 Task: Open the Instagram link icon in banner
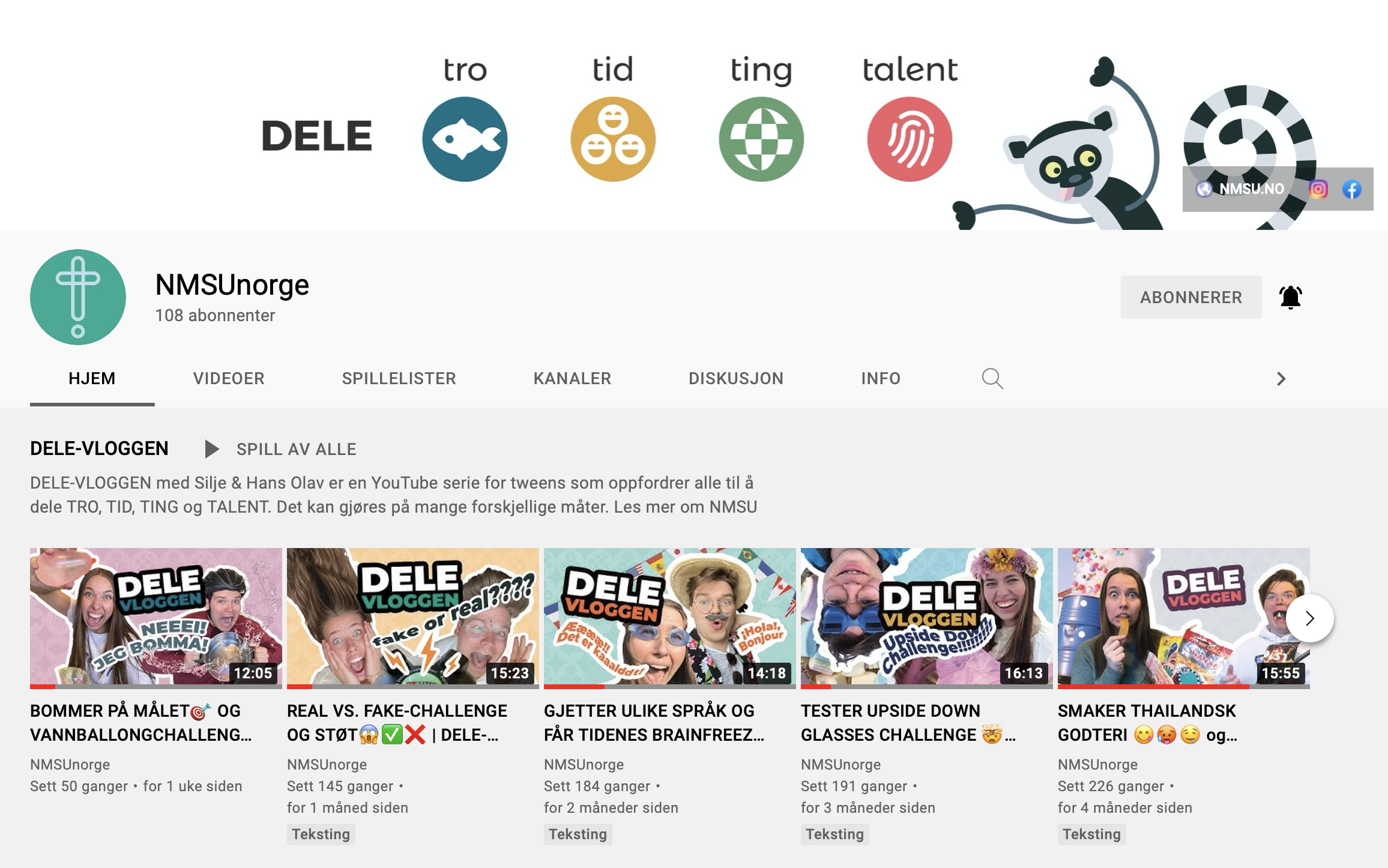coord(1318,190)
